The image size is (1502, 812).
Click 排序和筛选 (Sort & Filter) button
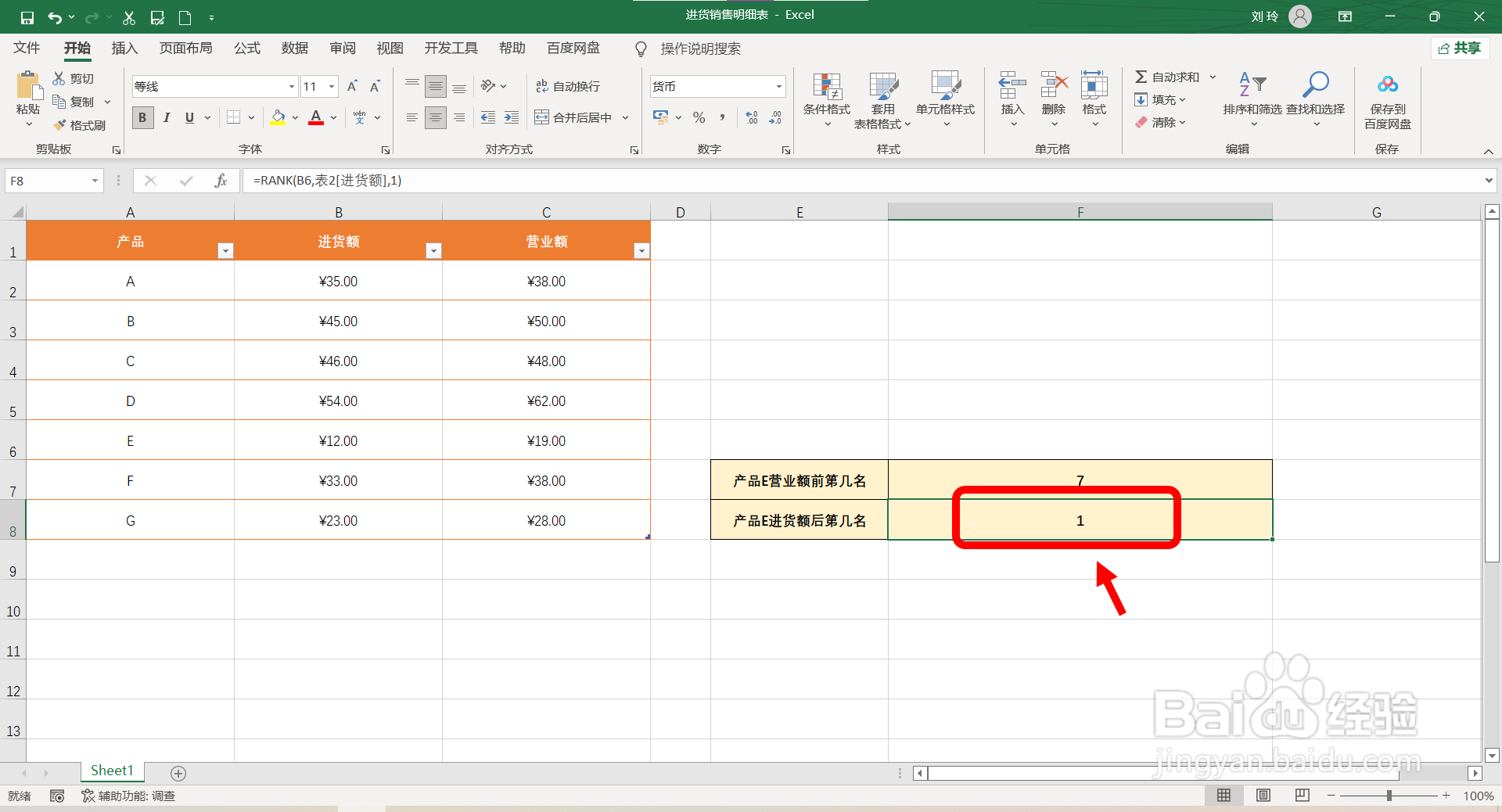coord(1252,99)
